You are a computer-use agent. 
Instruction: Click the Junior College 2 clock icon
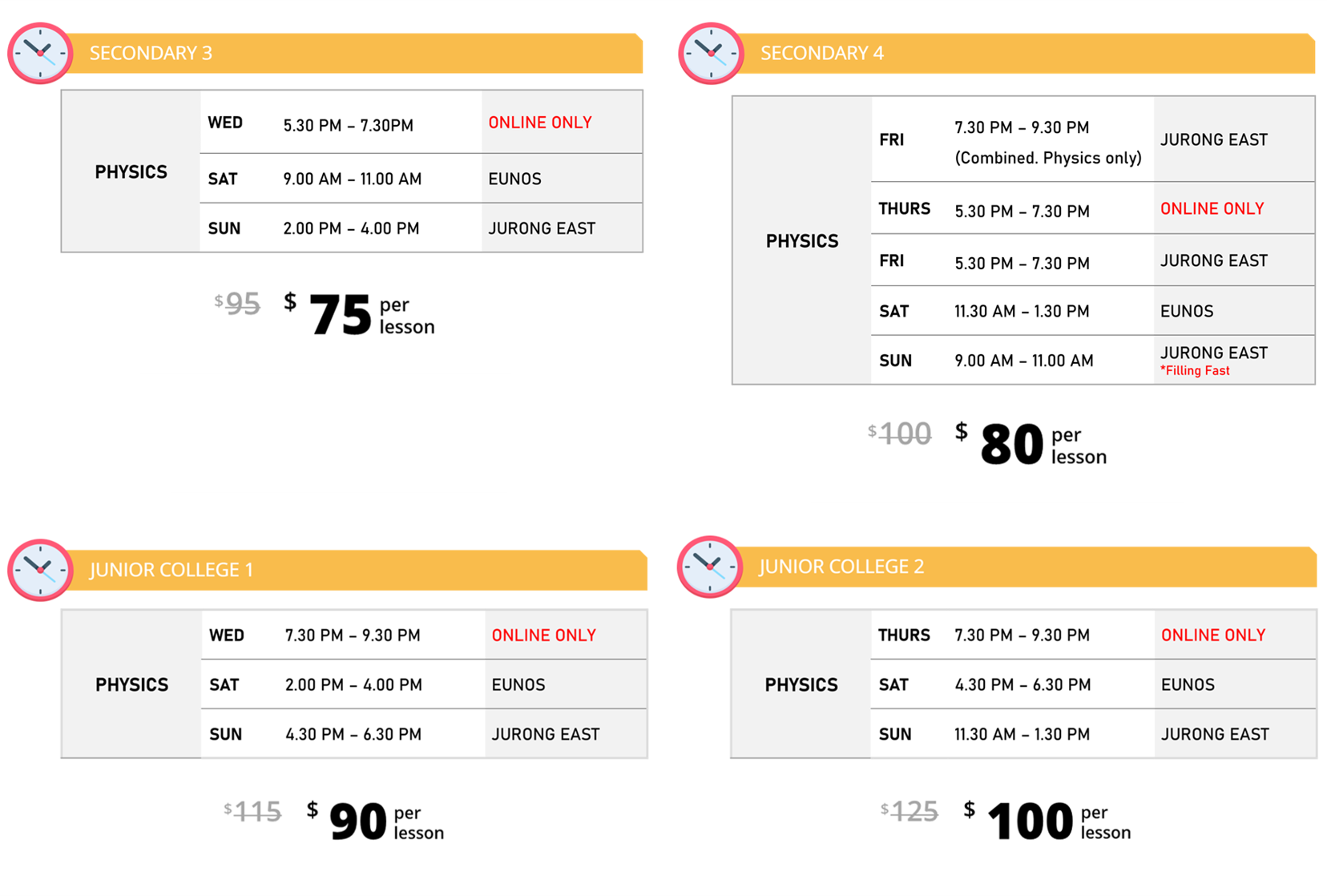[x=710, y=567]
